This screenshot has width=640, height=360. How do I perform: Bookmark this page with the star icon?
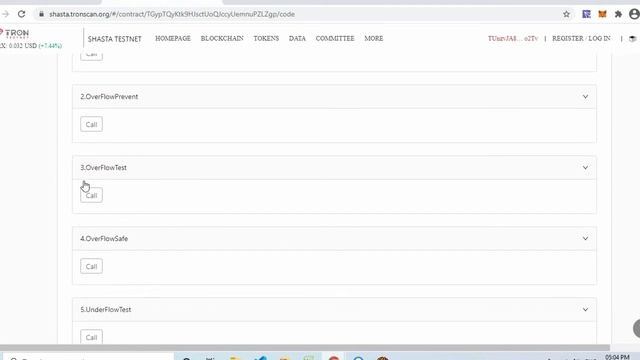pos(567,14)
